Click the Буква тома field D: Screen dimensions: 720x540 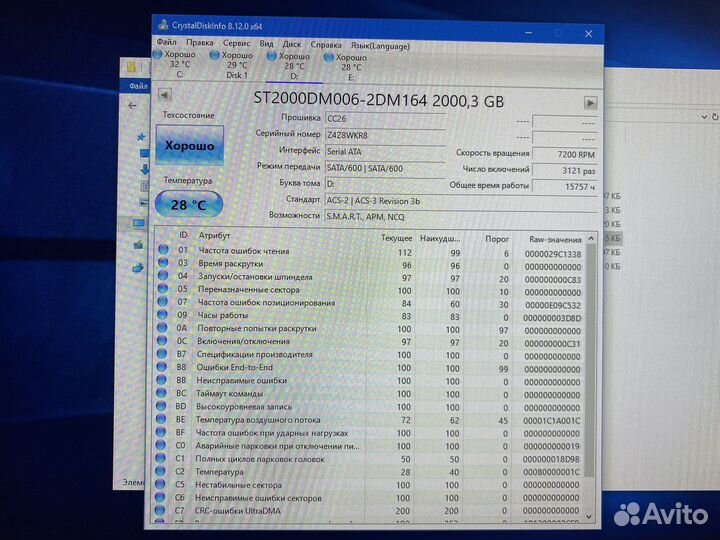(x=385, y=184)
